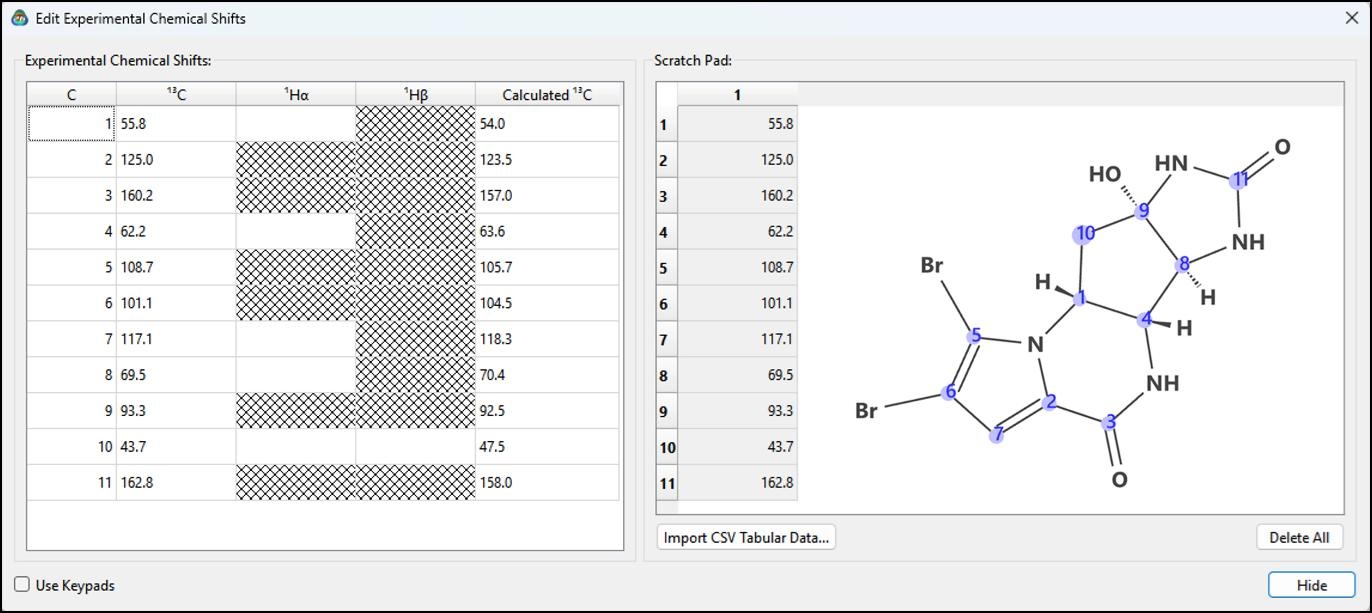Click the empty 1Hα cell for carbon 4
The height and width of the screenshot is (613, 1372).
296,232
